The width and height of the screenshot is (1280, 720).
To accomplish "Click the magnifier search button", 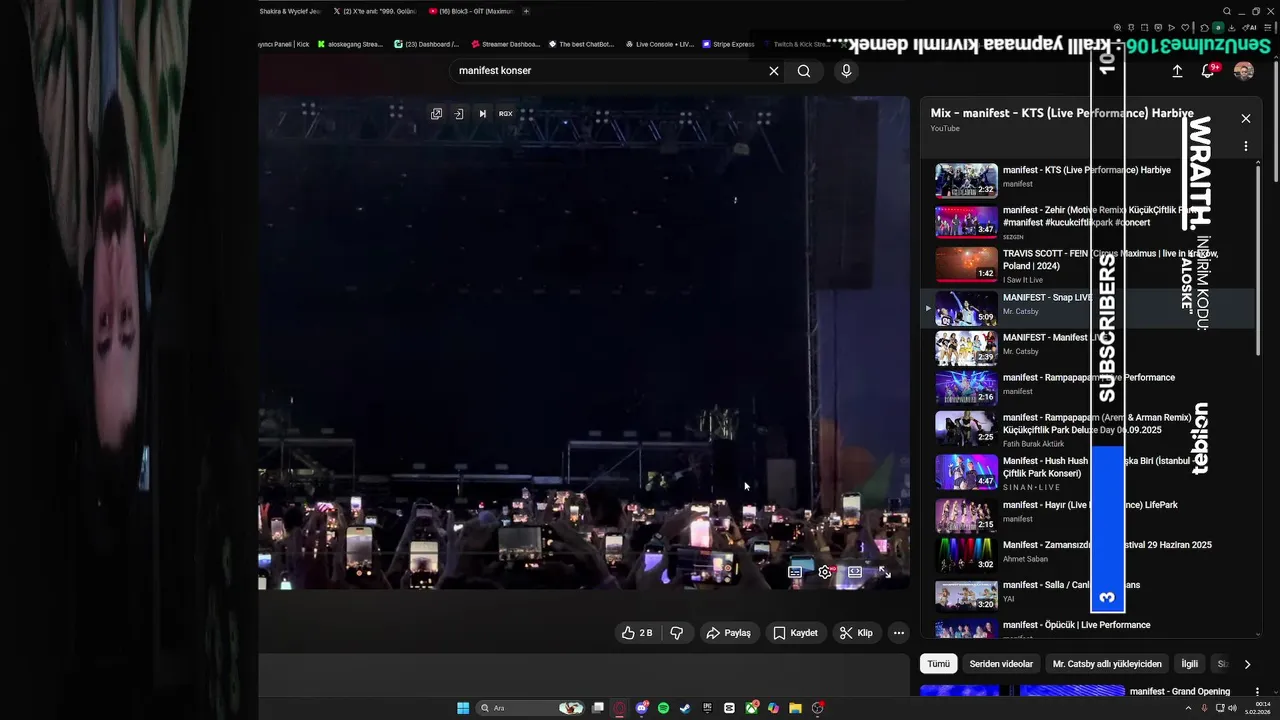I will [804, 71].
